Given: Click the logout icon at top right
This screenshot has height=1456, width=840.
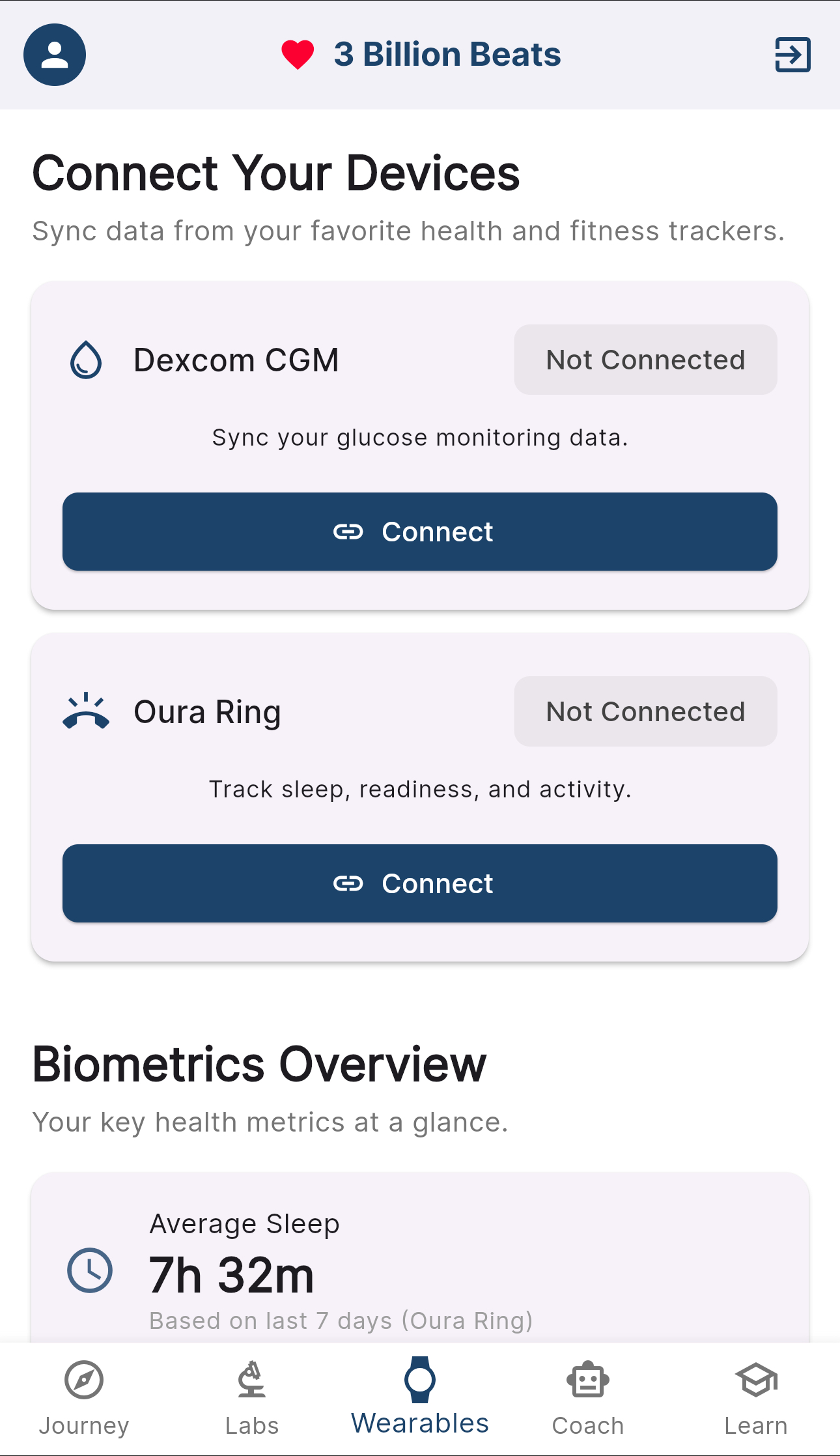Looking at the screenshot, I should tap(792, 55).
